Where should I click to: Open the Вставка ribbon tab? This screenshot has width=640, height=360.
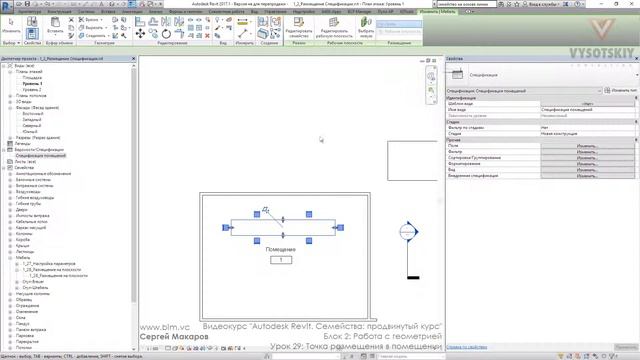108,11
